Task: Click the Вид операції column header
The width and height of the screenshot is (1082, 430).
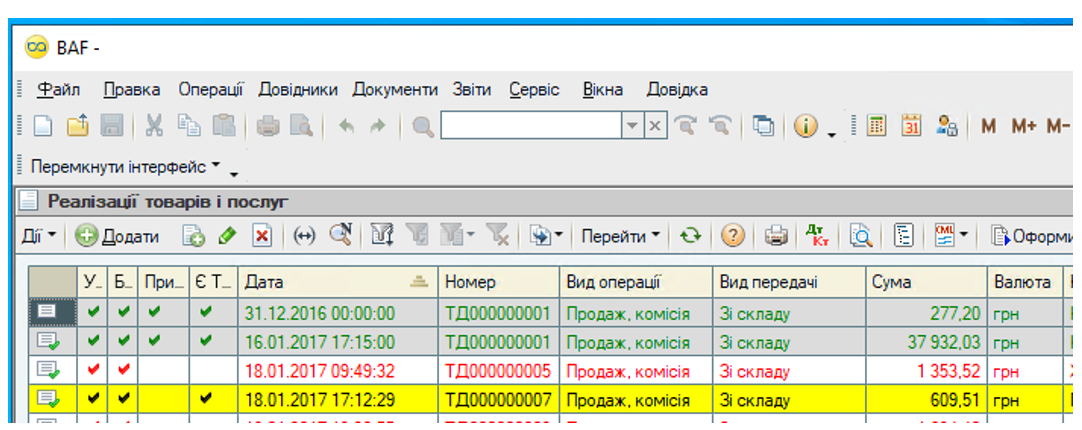Action: (636, 282)
